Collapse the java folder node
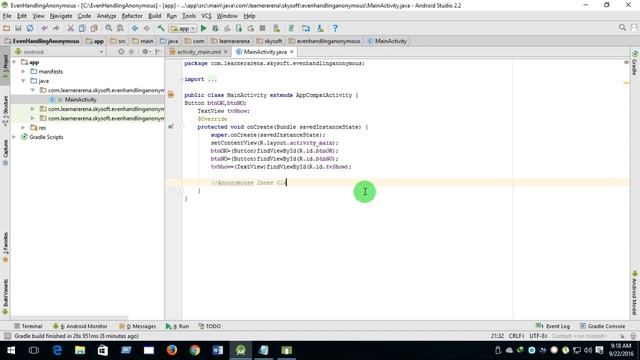Viewport: 640px width, 360px height. click(x=23, y=81)
